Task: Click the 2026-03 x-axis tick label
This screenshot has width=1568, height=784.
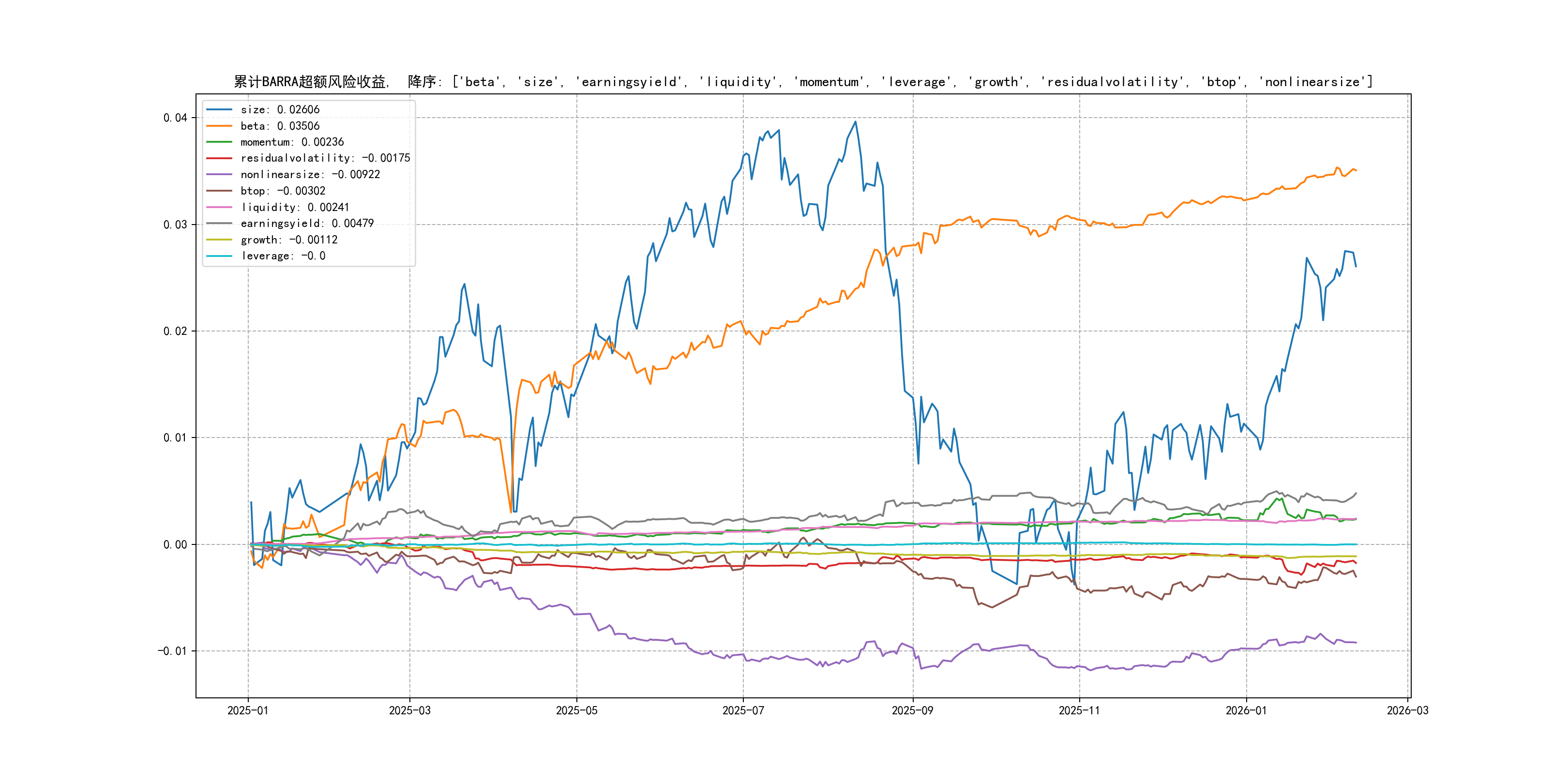Action: pos(1407,710)
